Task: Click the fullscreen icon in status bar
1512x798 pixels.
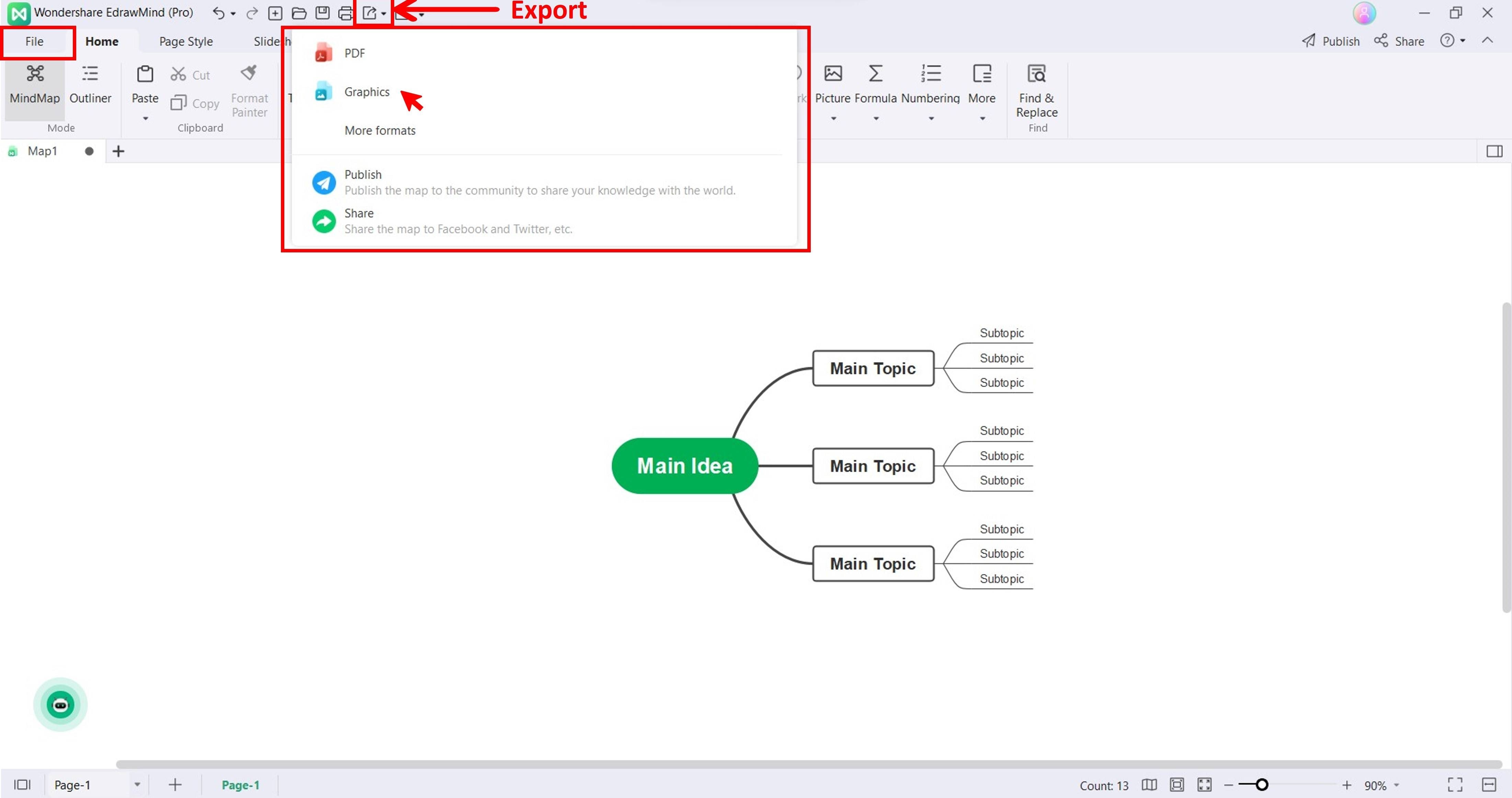Action: (x=1454, y=785)
